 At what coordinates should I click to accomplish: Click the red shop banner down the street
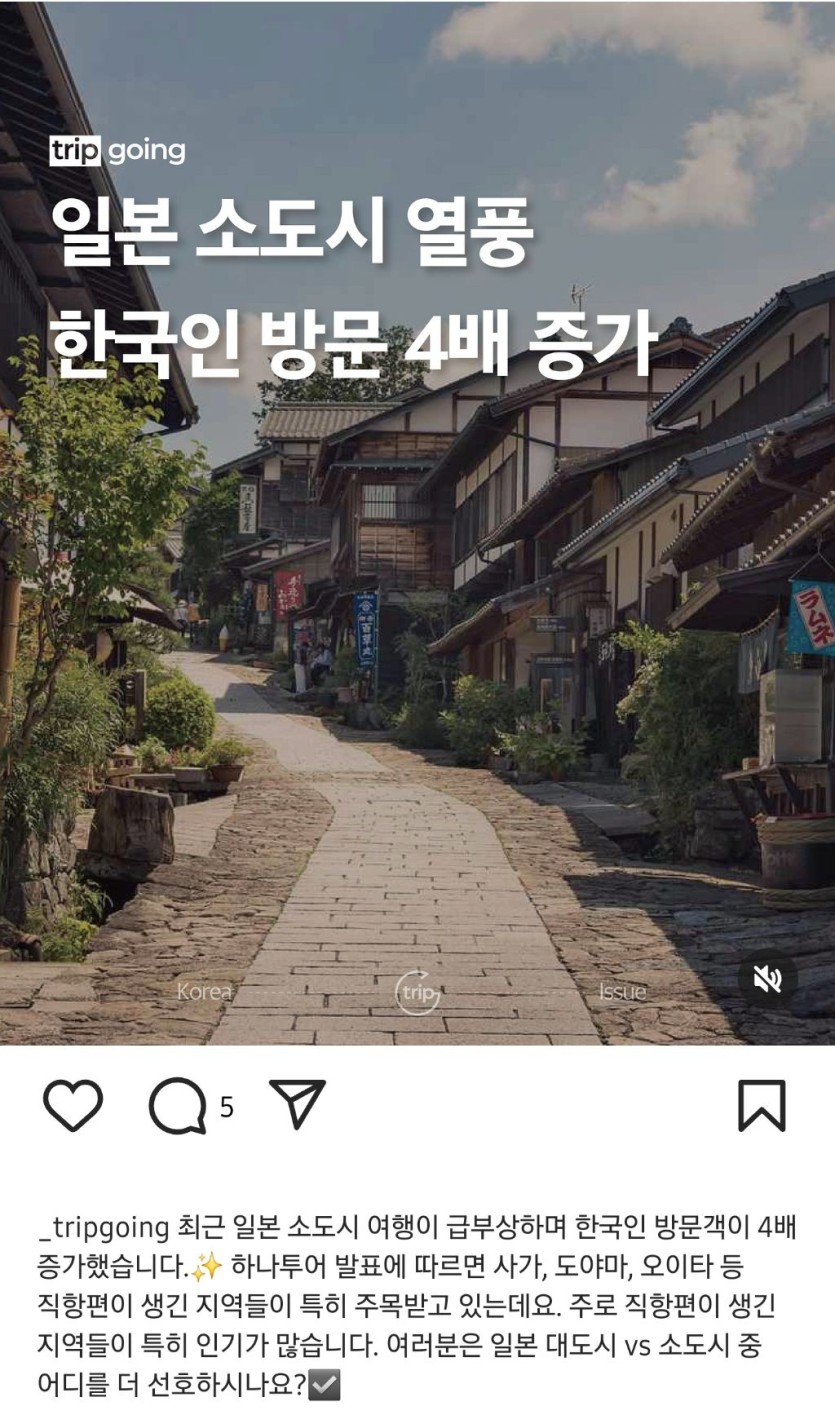[287, 594]
